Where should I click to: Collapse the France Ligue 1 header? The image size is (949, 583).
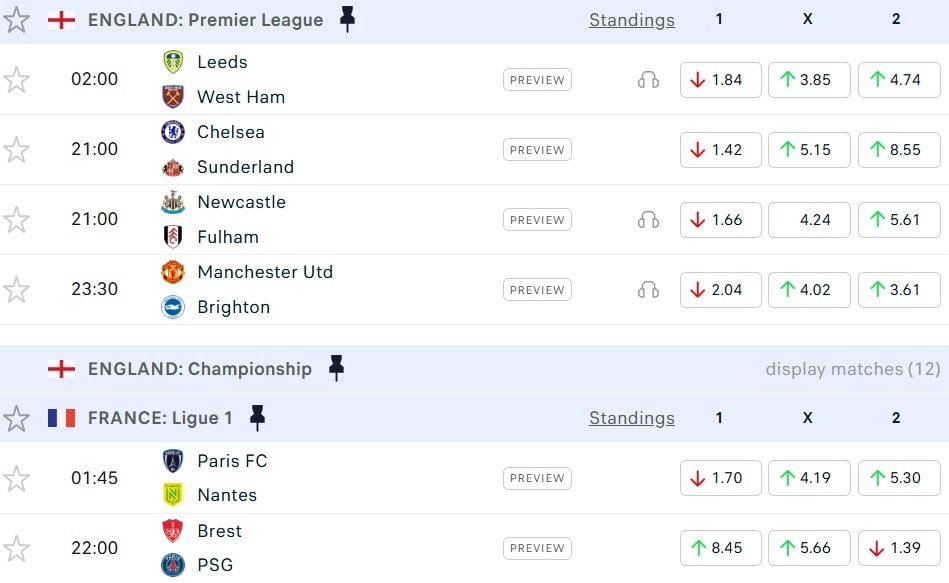pyautogui.click(x=160, y=418)
